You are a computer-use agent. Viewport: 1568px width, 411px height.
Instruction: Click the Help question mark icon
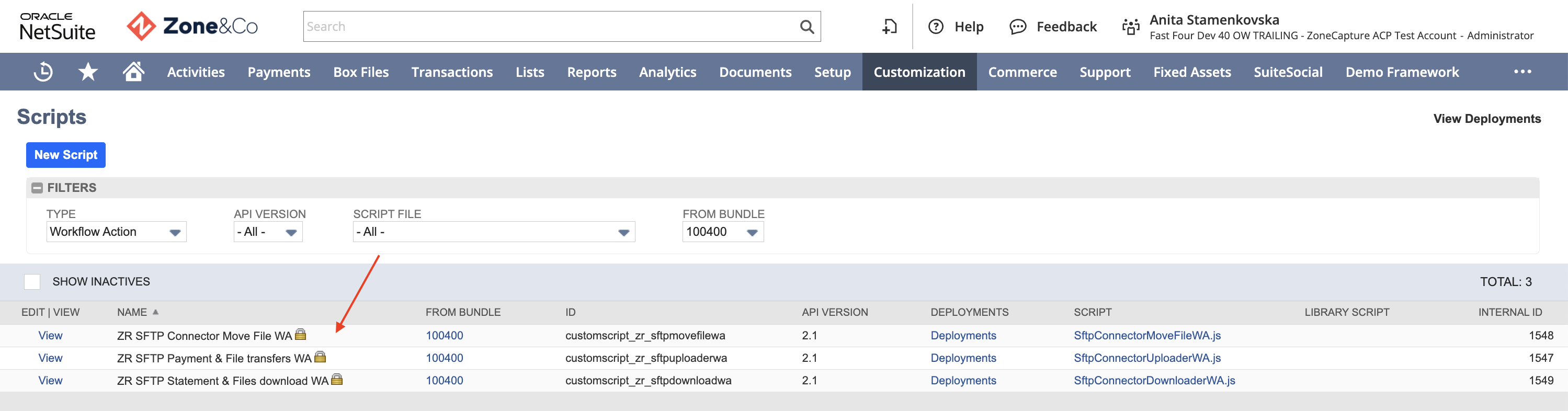tap(936, 27)
